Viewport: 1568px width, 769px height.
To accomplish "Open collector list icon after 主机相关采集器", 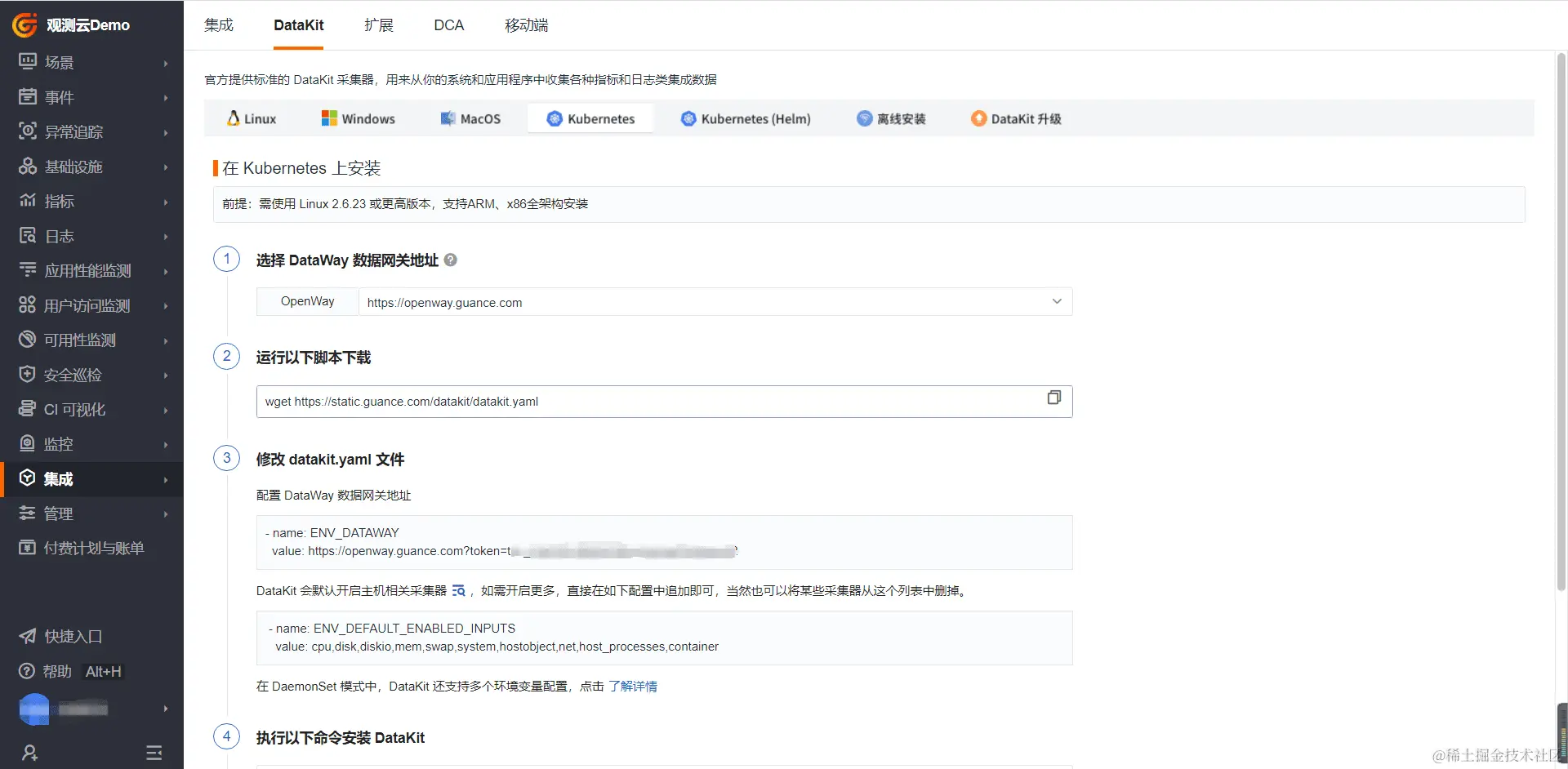I will coord(459,590).
